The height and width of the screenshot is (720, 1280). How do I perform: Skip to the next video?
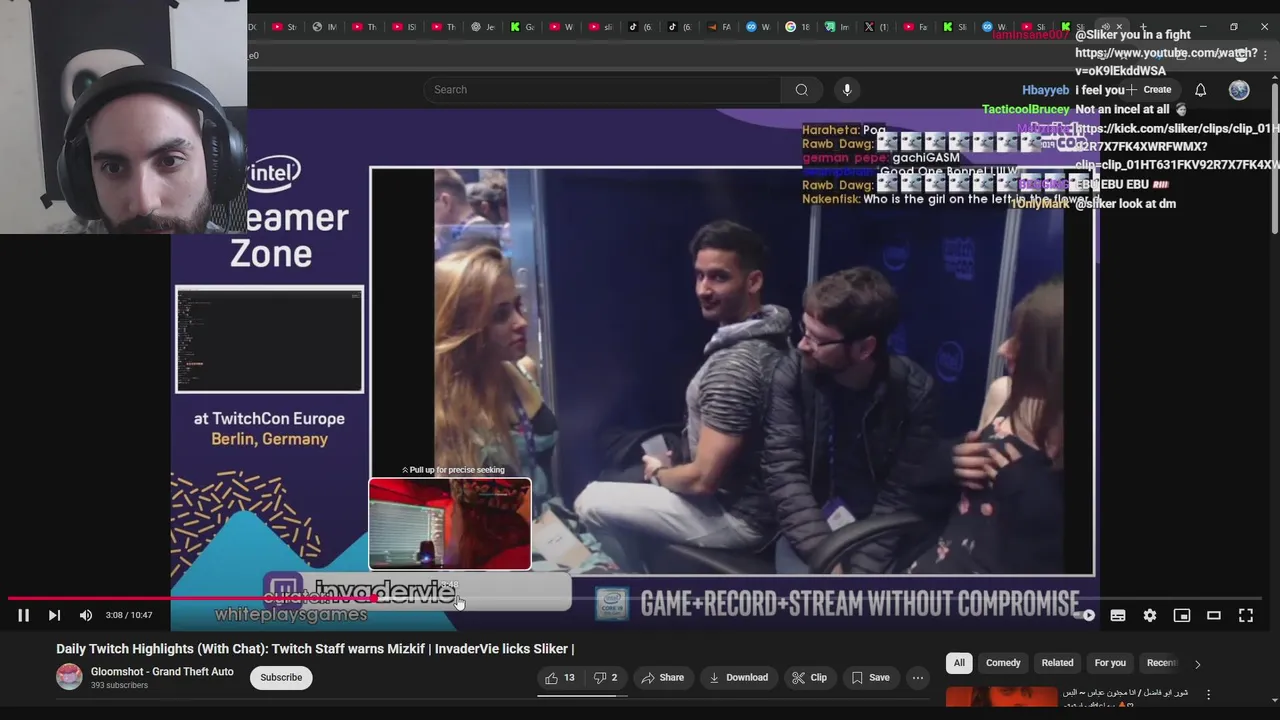point(54,616)
